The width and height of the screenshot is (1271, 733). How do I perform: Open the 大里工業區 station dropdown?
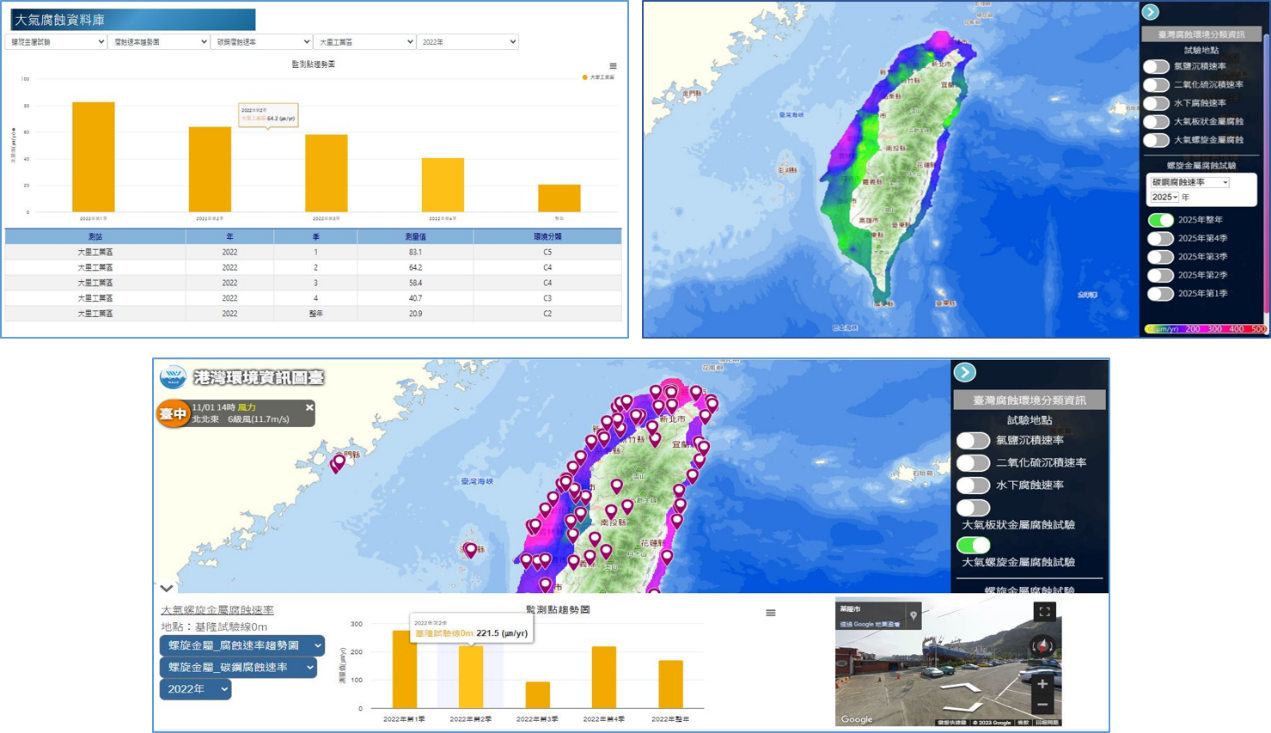[365, 42]
